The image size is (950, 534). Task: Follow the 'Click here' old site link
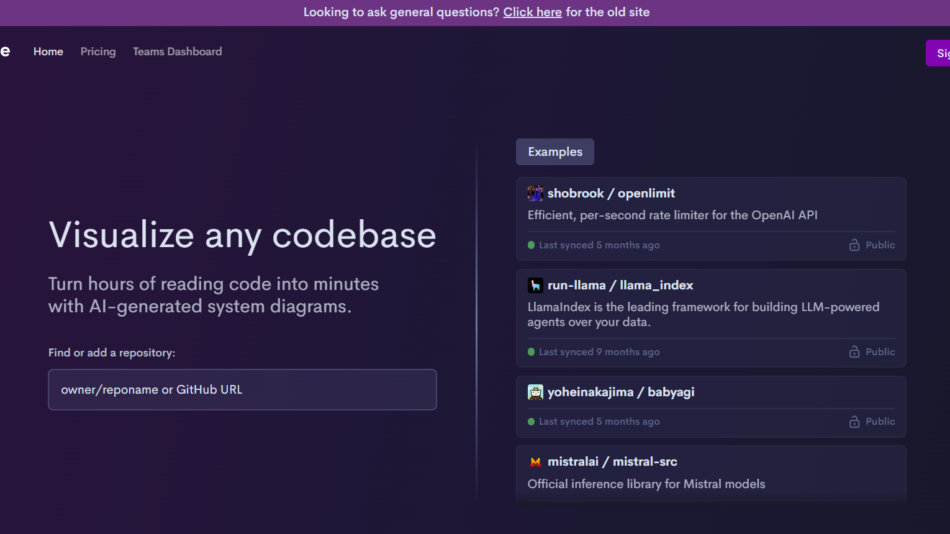(532, 13)
